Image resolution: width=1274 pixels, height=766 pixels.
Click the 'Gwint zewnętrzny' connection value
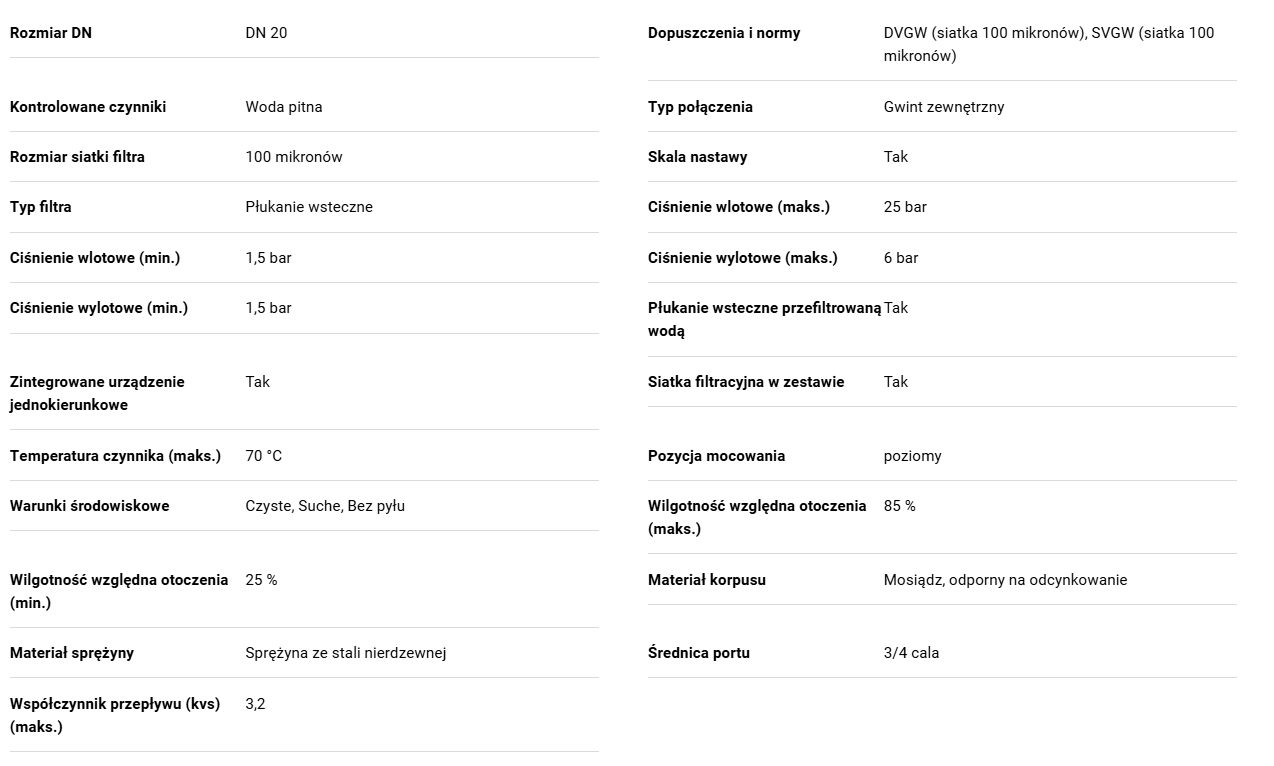944,107
